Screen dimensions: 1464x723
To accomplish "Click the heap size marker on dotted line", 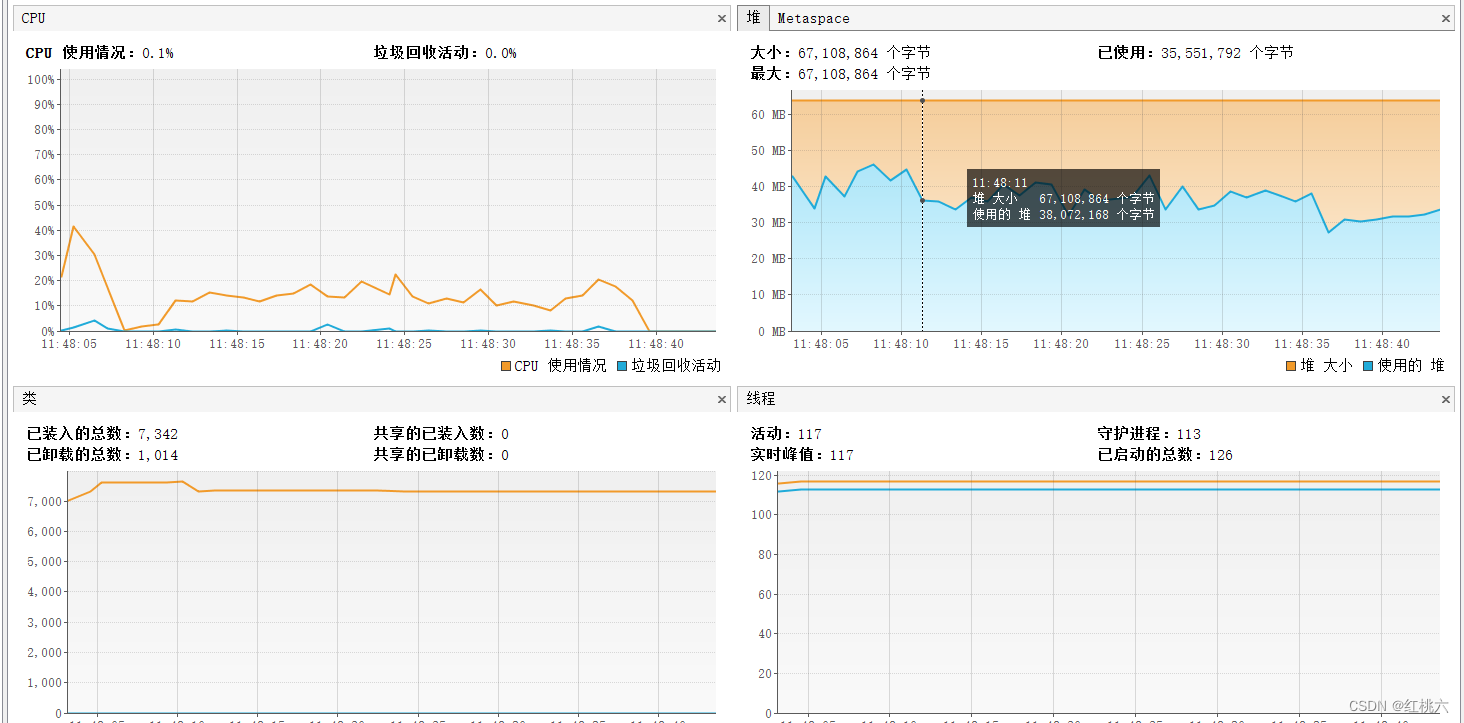I will 922,101.
